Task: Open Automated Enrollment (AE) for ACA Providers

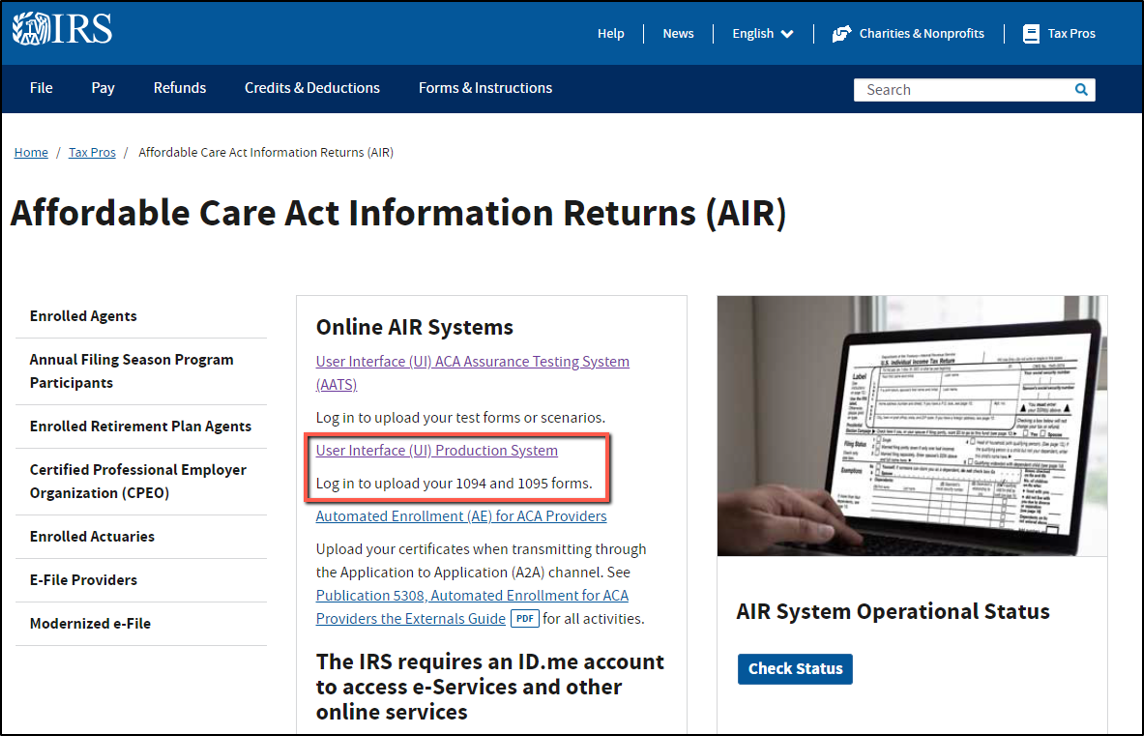Action: [x=461, y=516]
